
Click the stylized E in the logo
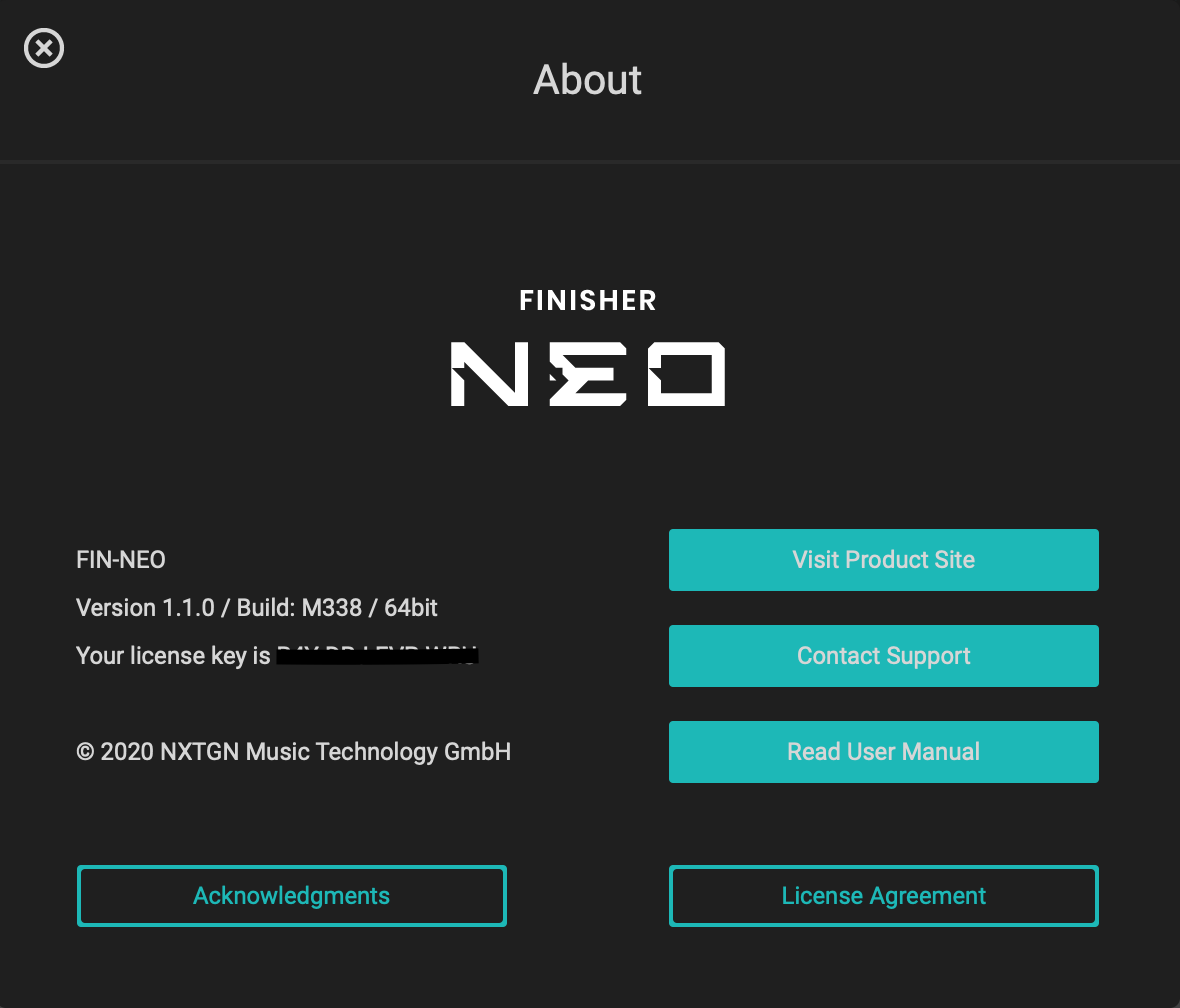(x=588, y=374)
